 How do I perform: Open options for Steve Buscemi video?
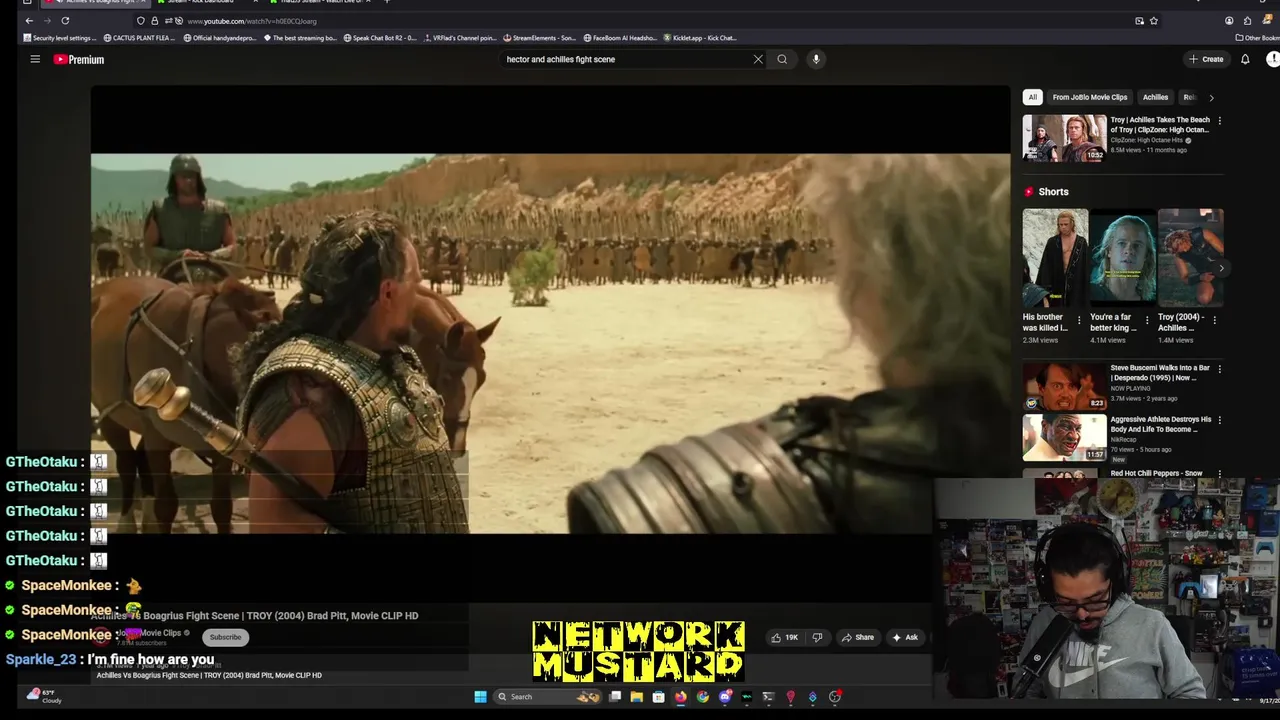point(1219,368)
